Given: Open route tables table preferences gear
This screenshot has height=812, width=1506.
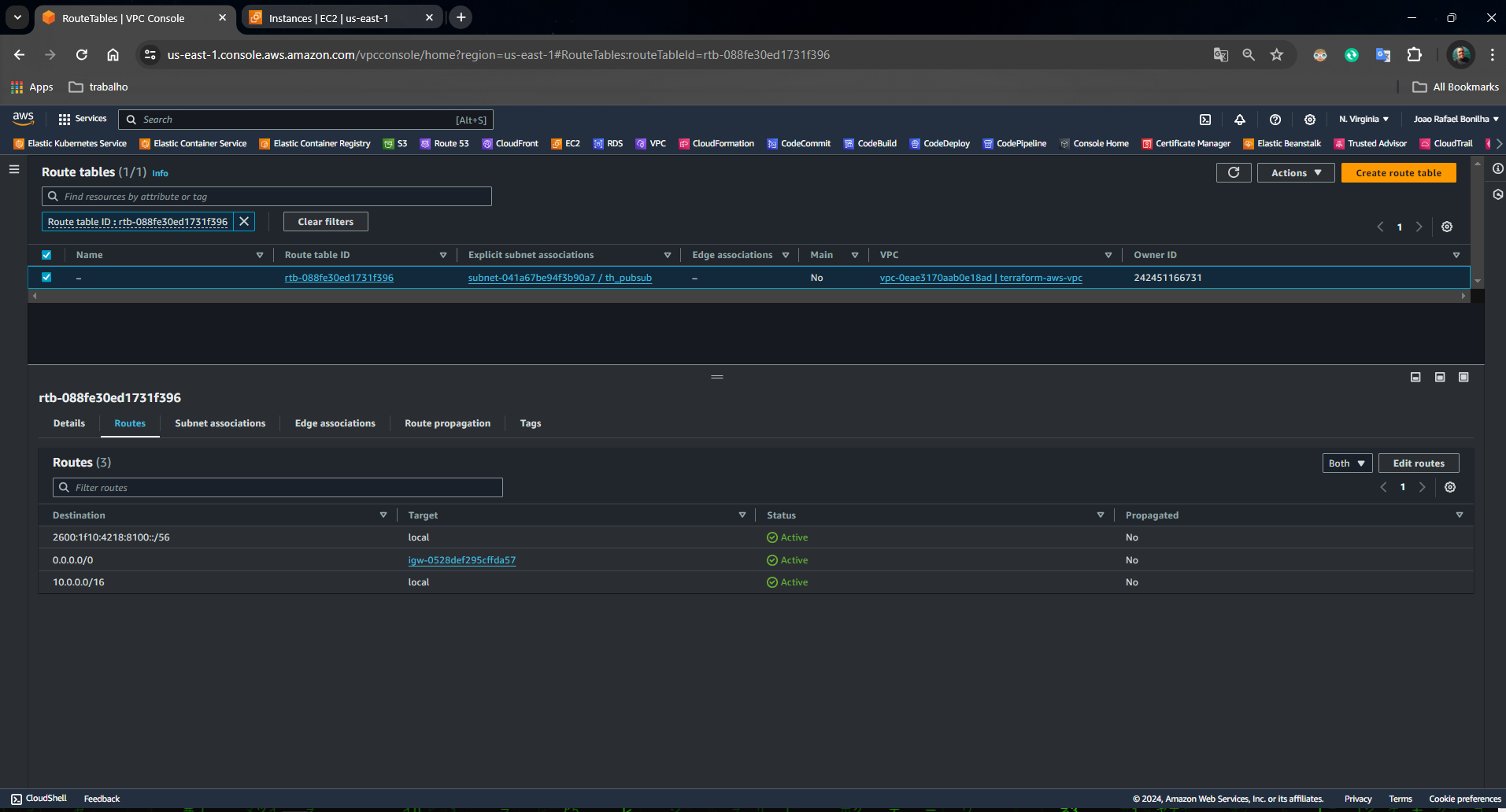Looking at the screenshot, I should point(1447,227).
